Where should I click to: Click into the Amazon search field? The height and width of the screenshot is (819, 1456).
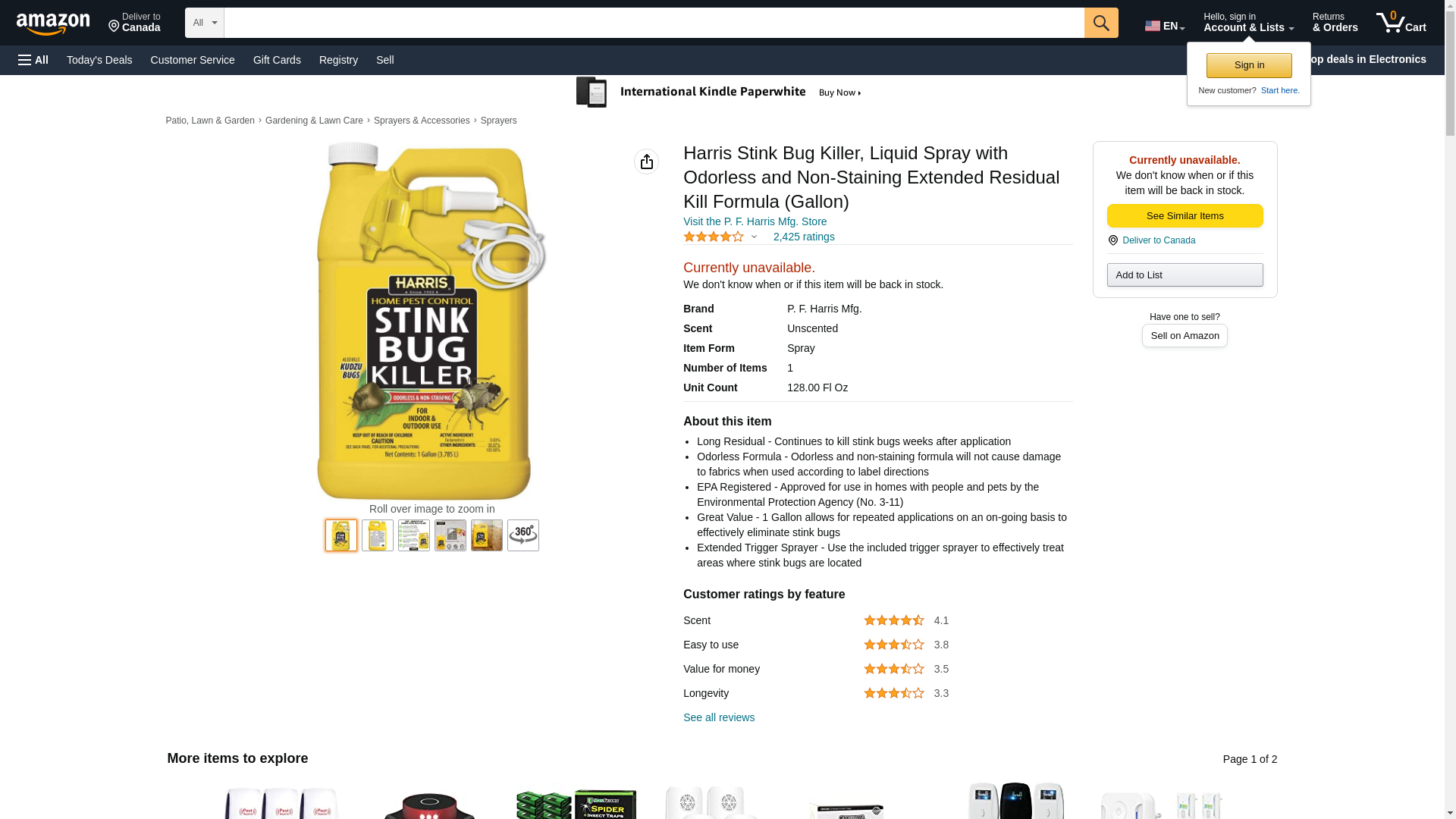tap(653, 23)
